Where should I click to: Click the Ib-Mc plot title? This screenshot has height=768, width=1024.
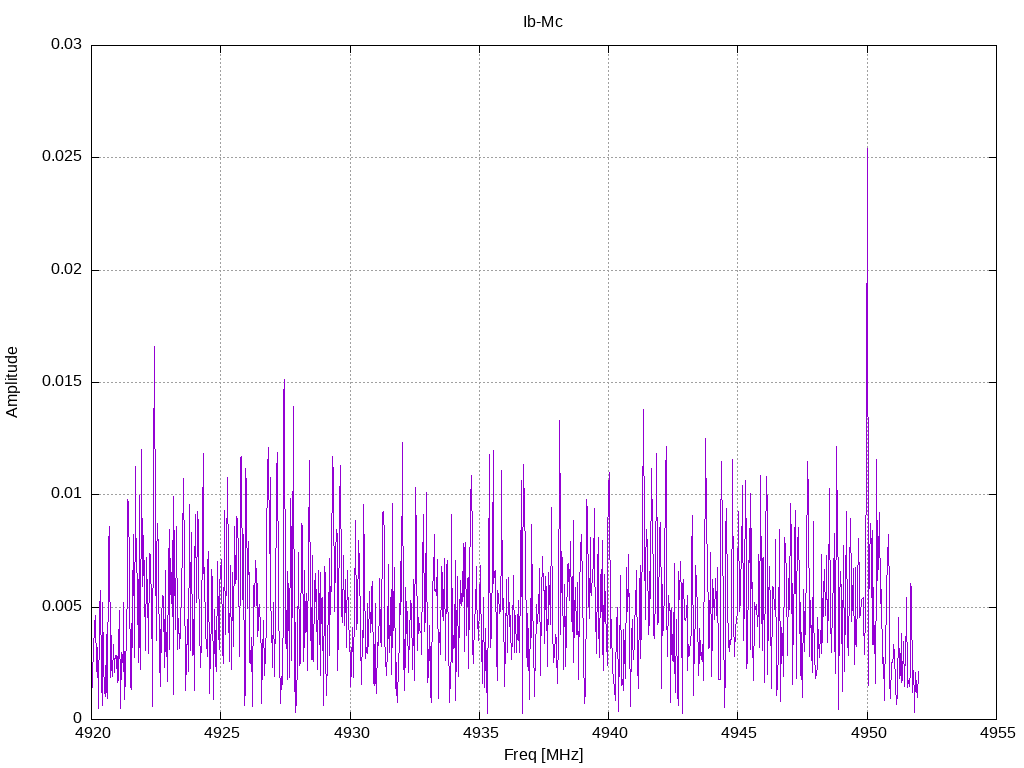[543, 22]
